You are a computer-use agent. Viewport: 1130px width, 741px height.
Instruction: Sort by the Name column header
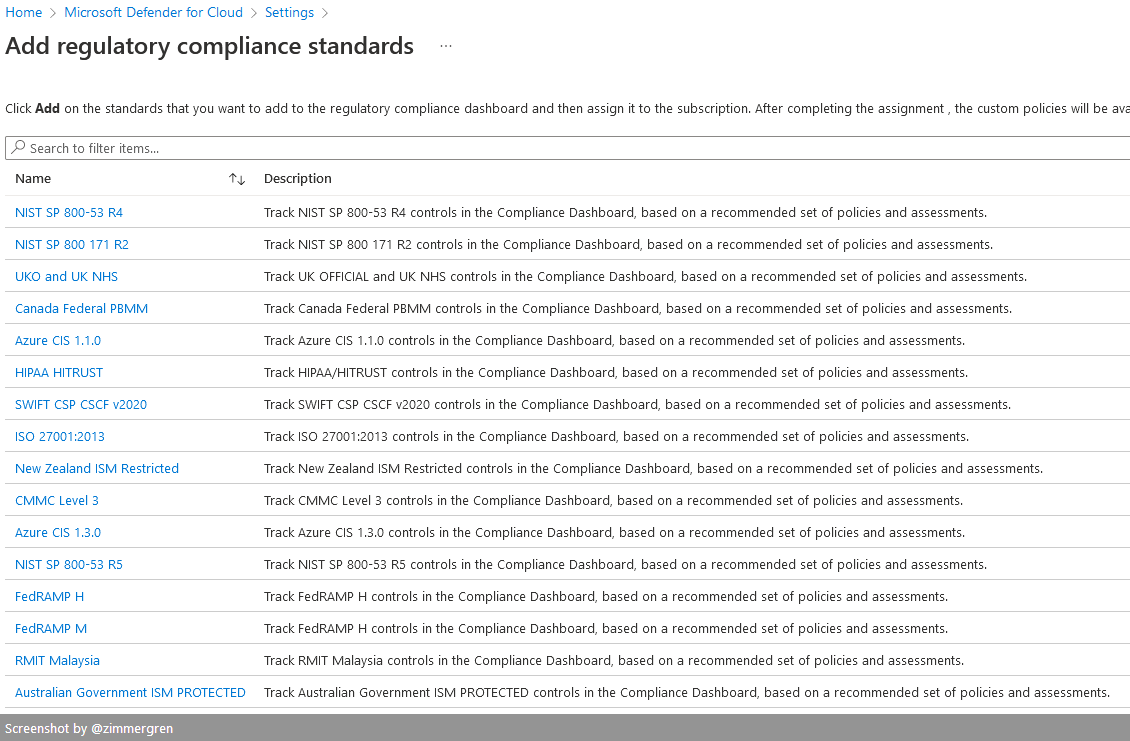33,179
